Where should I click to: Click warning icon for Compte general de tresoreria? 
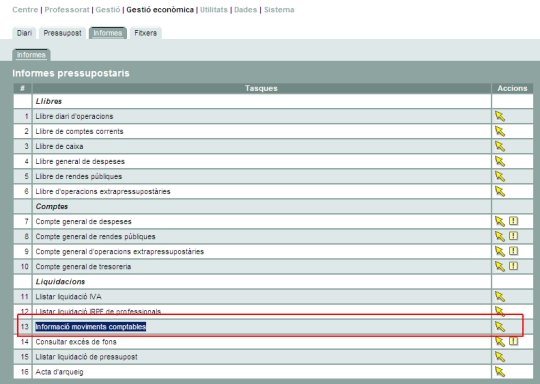point(513,266)
